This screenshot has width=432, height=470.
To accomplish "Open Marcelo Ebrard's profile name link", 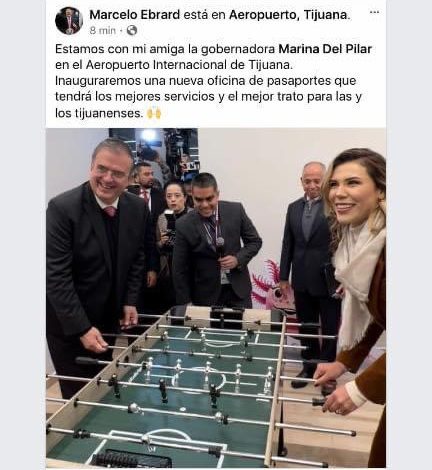I will [x=135, y=14].
